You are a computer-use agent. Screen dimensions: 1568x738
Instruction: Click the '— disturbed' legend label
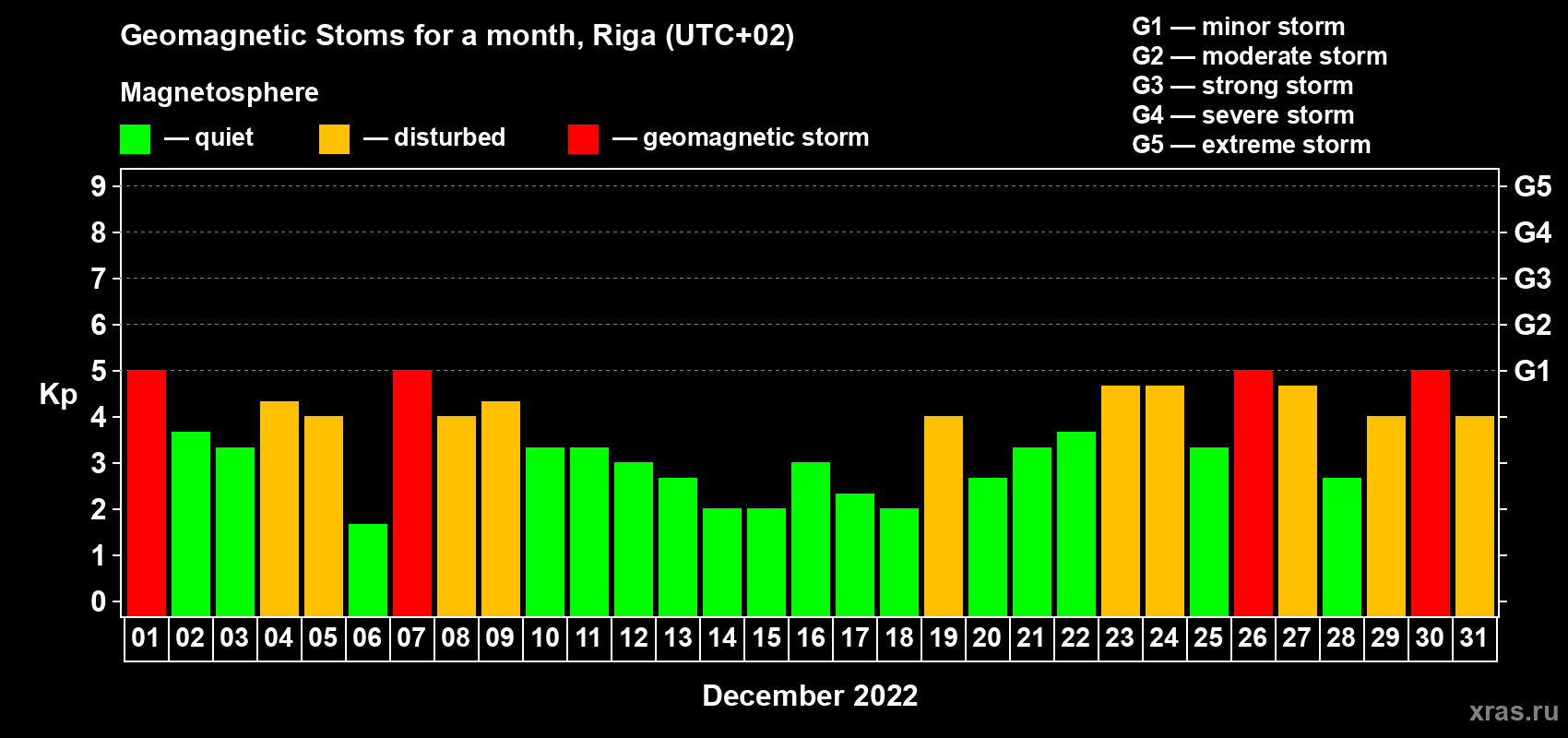pyautogui.click(x=434, y=137)
